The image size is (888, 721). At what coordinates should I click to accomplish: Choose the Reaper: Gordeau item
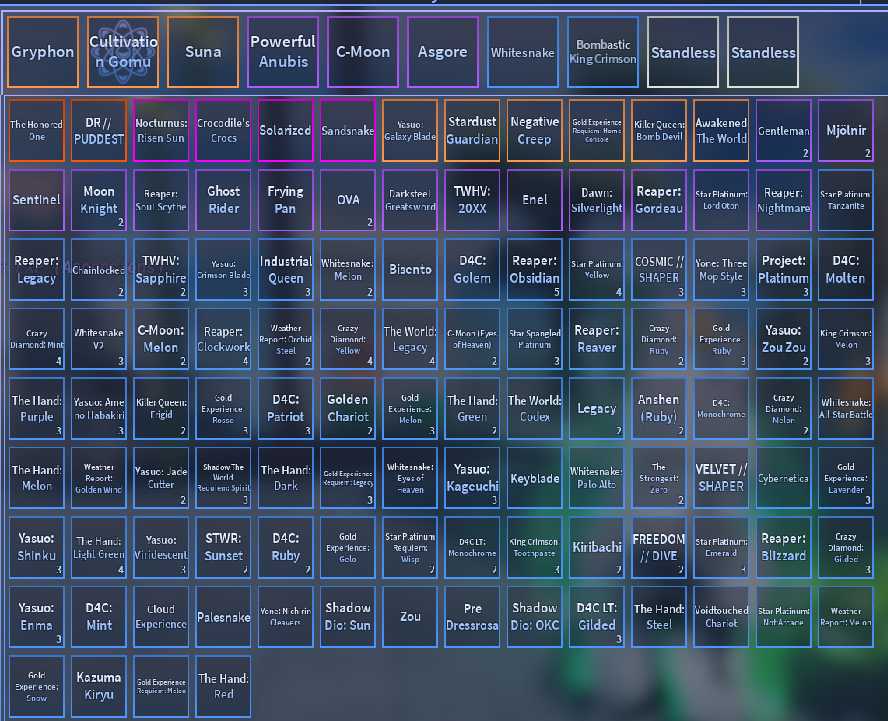[659, 200]
